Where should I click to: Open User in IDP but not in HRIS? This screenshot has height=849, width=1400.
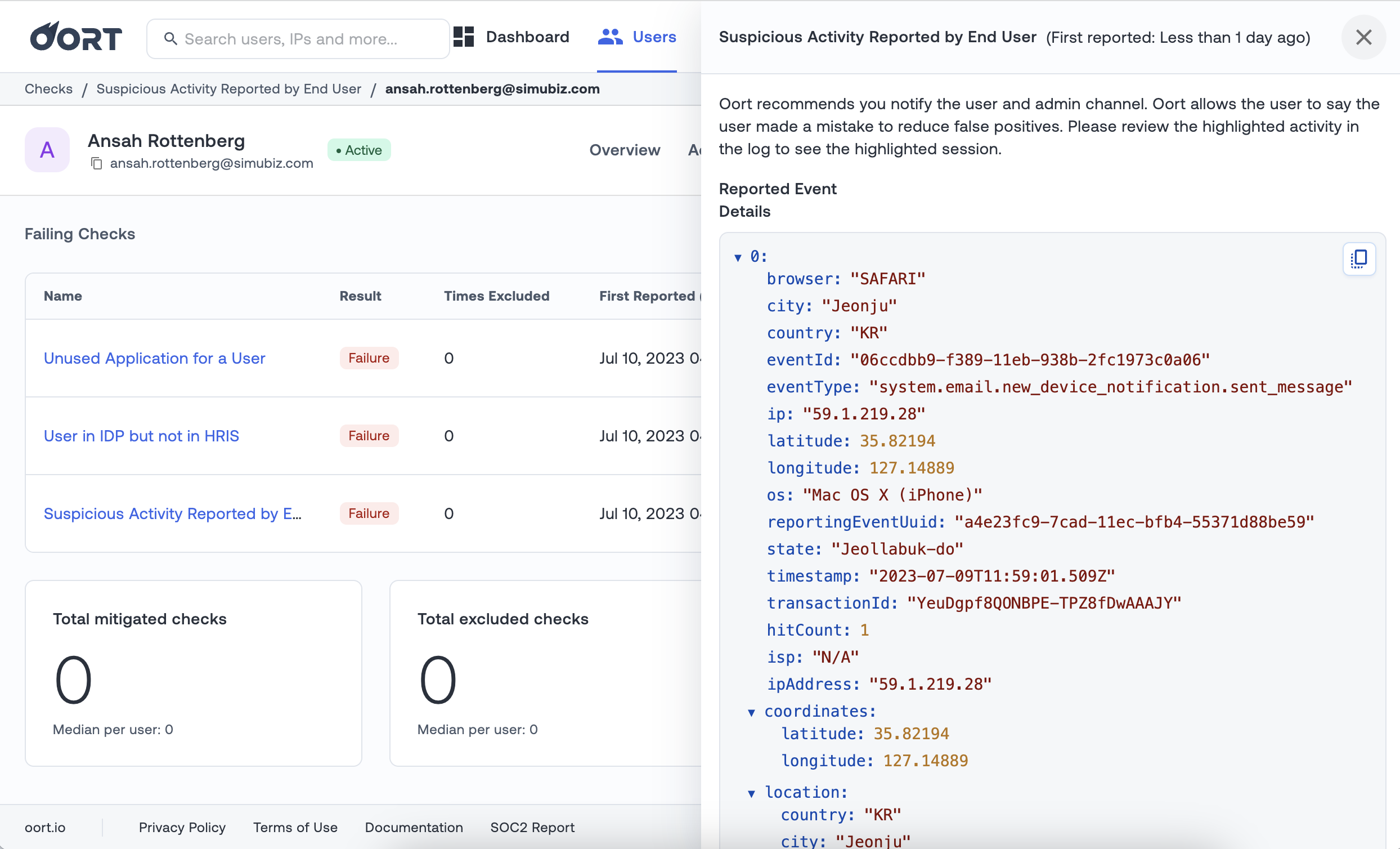[141, 436]
